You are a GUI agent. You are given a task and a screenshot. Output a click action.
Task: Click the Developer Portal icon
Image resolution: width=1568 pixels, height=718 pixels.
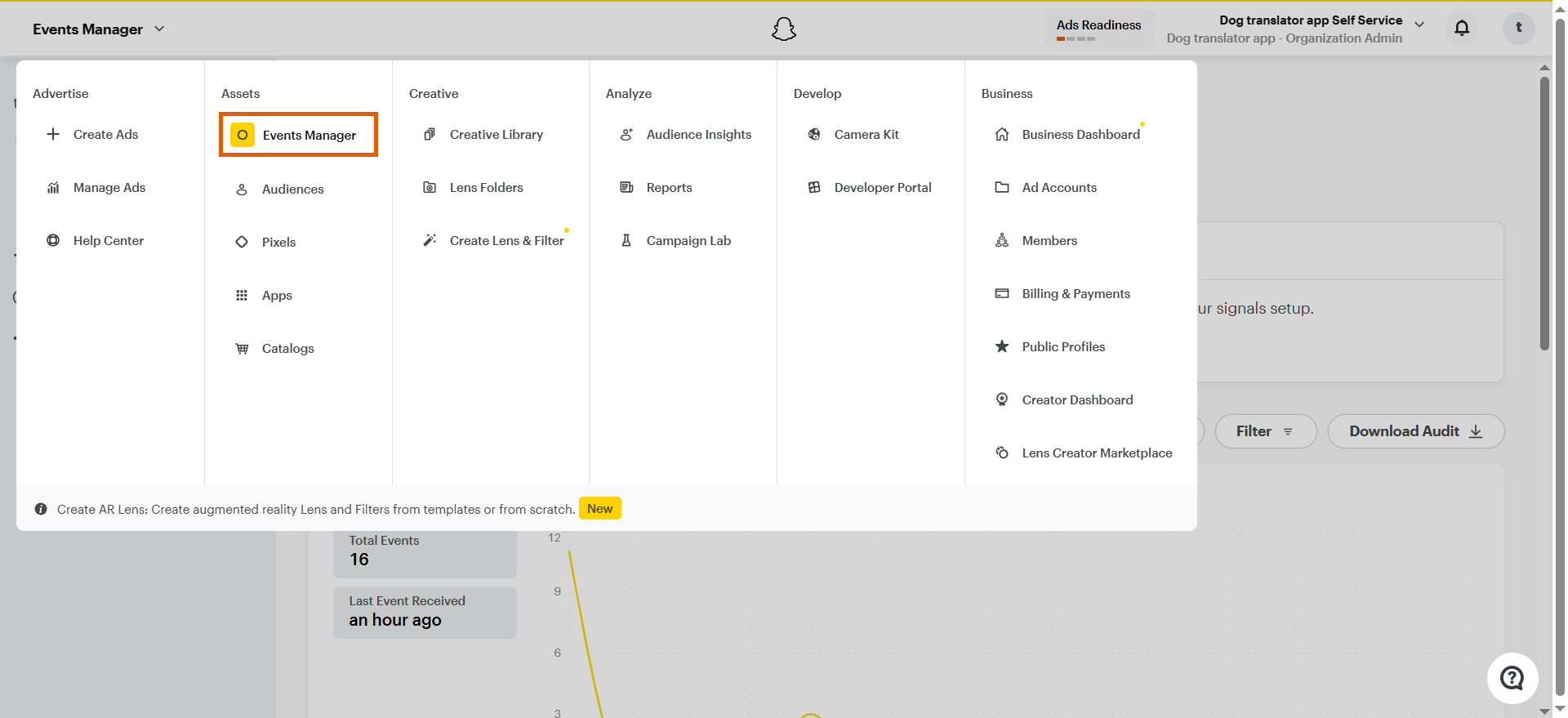814,187
